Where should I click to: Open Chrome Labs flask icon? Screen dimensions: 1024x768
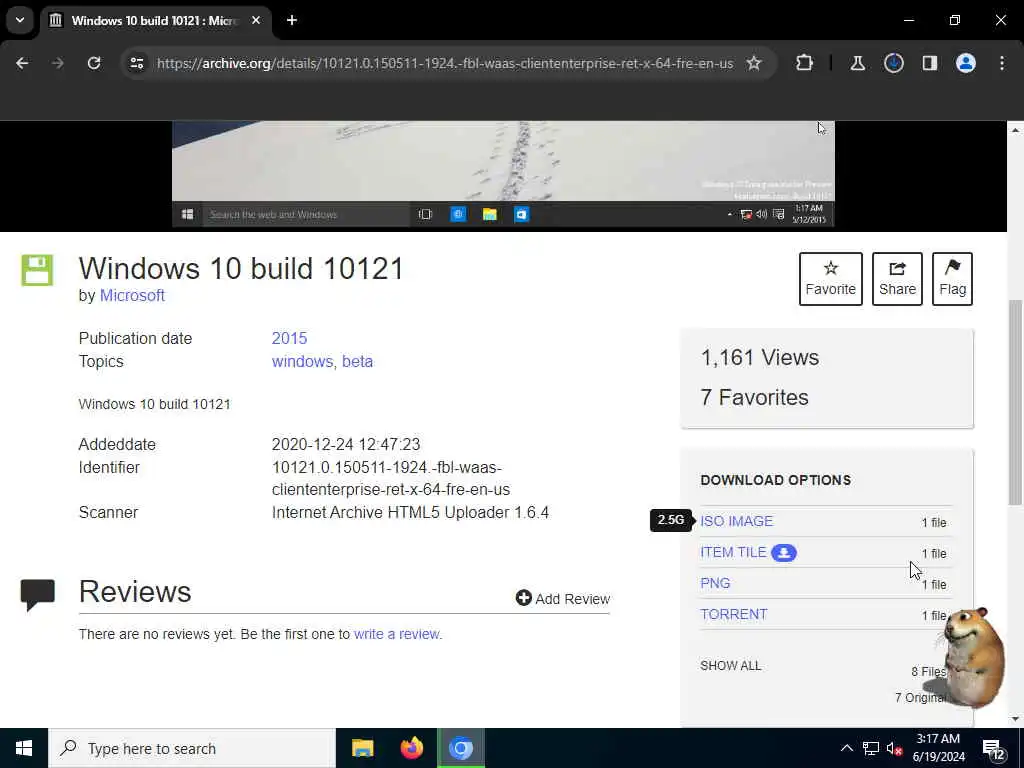coord(857,63)
